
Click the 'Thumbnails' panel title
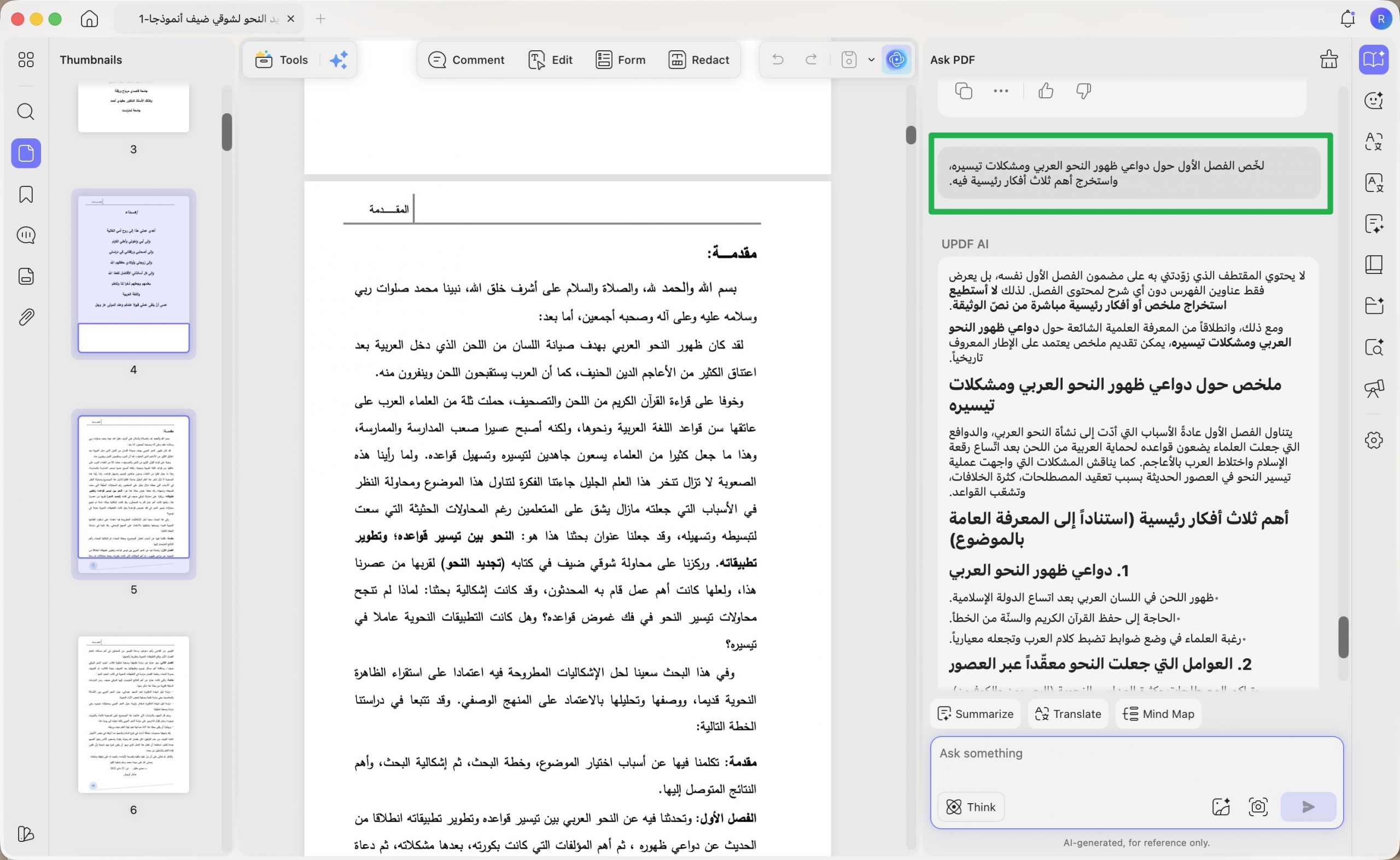[x=91, y=60]
